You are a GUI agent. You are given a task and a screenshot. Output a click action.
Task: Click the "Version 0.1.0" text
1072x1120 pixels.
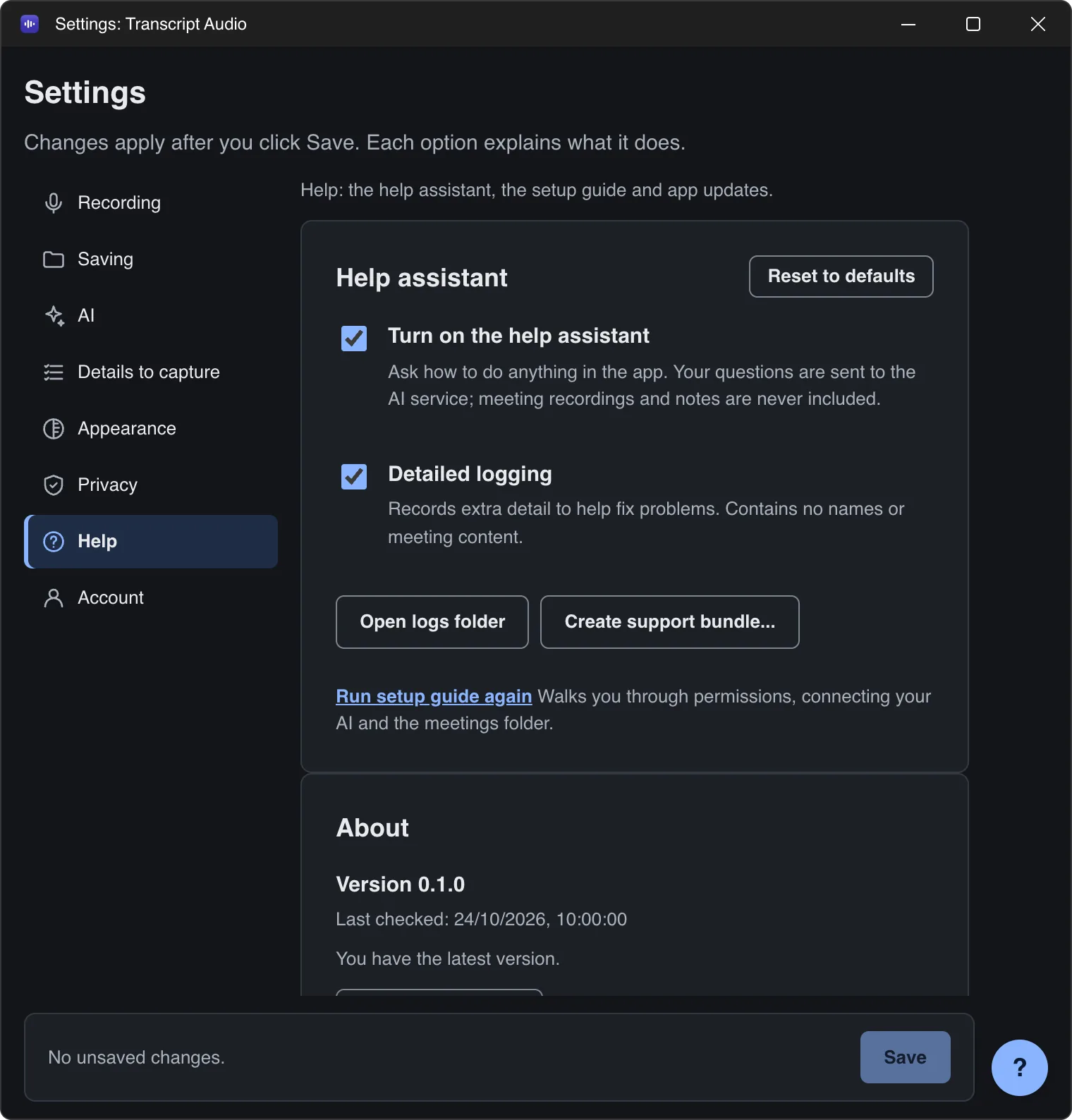401,884
